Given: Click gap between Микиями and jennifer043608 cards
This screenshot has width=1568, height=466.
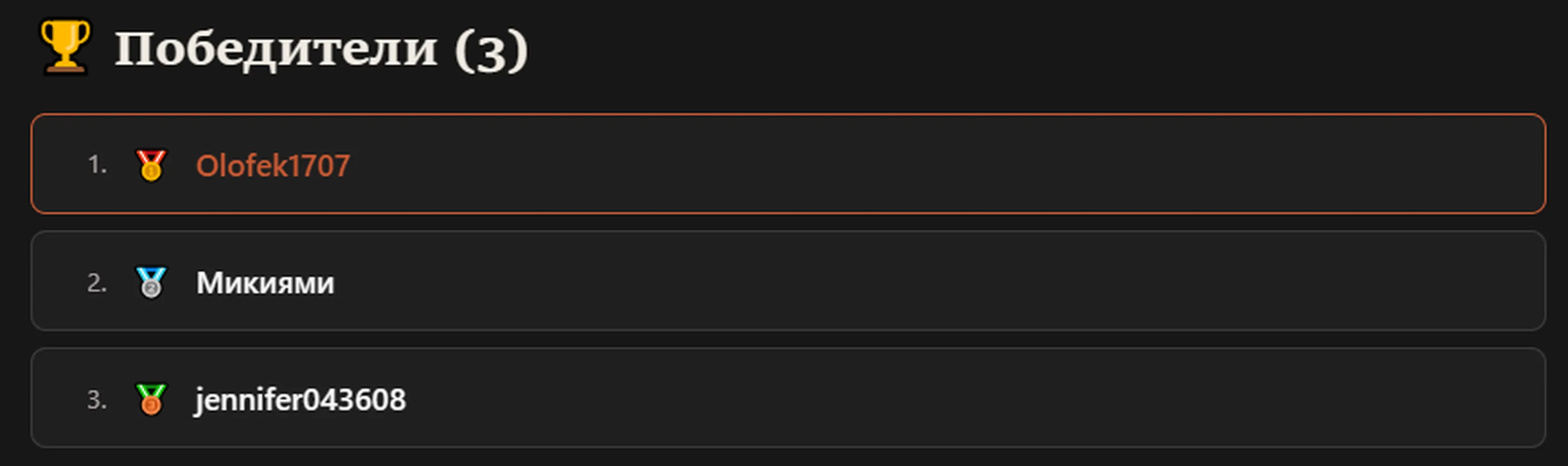Looking at the screenshot, I should [x=788, y=339].
